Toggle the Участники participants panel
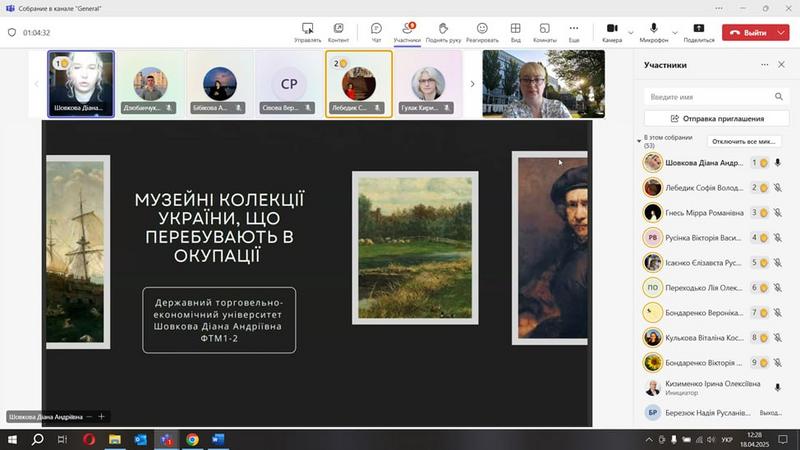This screenshot has width=800, height=450. 407,33
